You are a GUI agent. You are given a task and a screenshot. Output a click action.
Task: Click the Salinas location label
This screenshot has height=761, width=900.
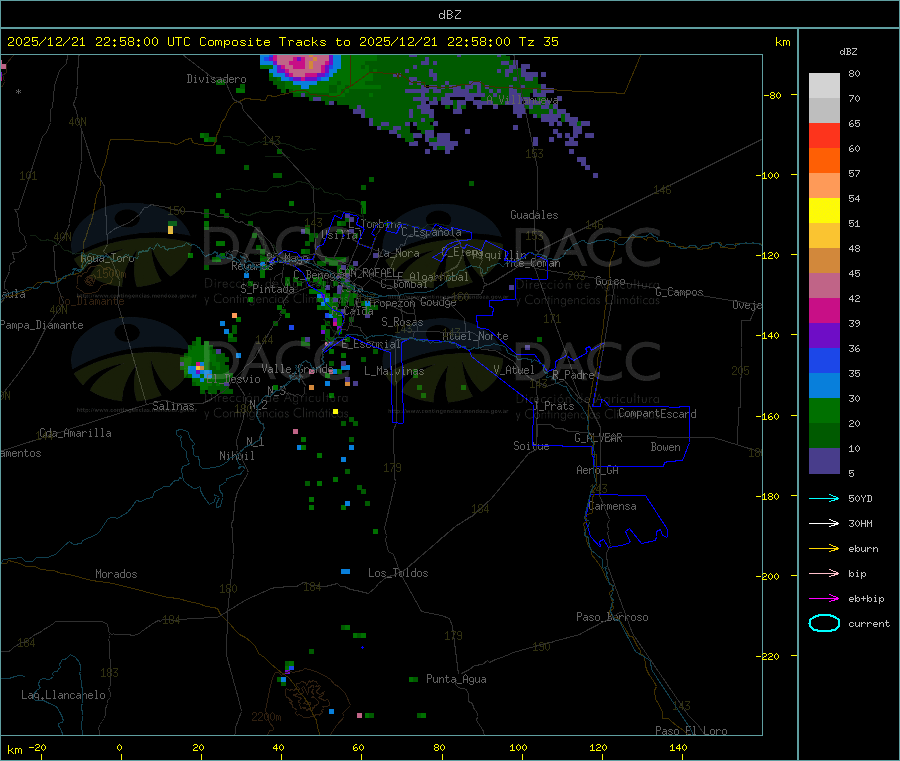(173, 406)
